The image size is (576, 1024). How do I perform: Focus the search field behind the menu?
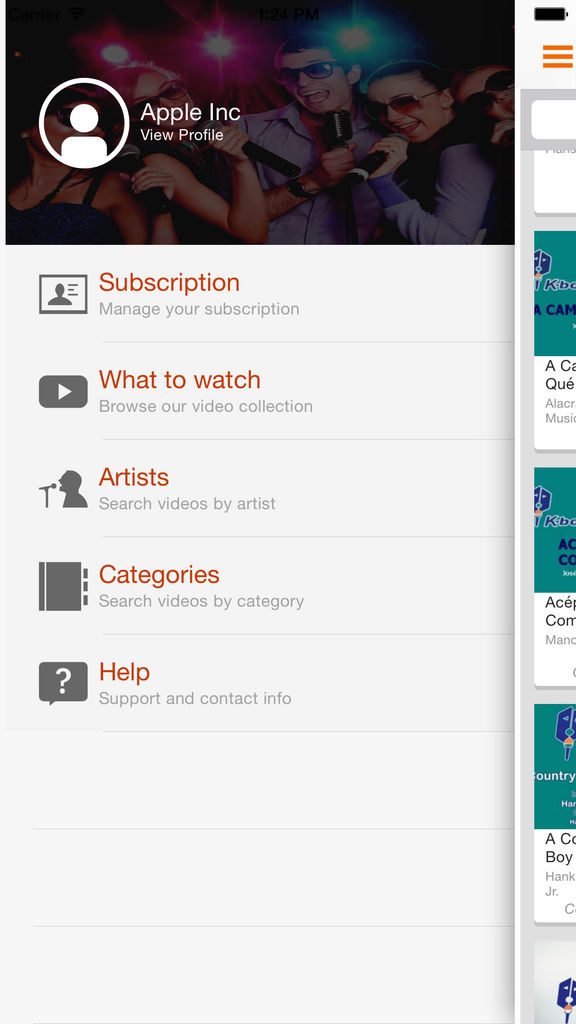pyautogui.click(x=554, y=120)
